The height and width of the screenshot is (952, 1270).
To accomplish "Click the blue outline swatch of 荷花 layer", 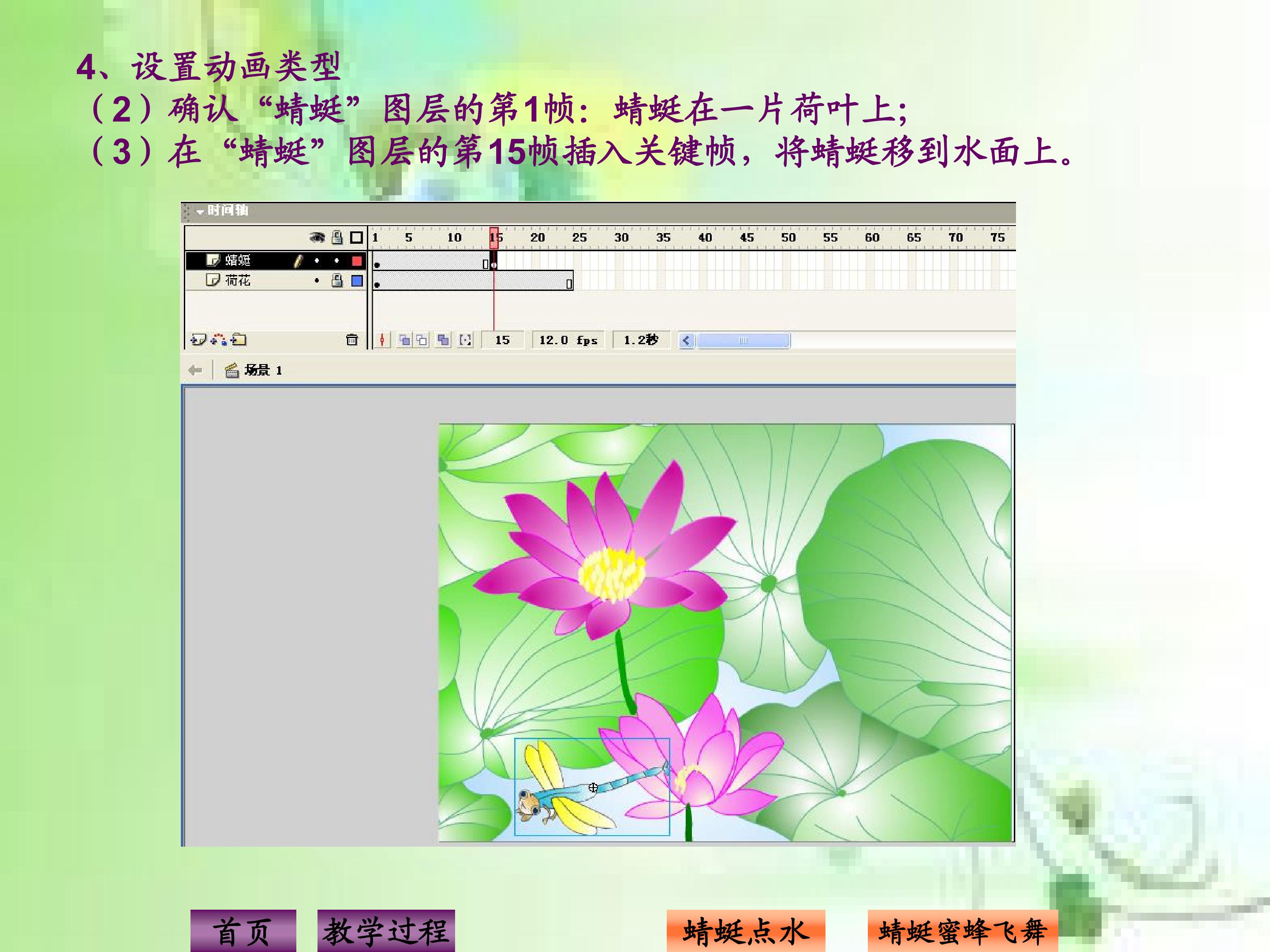I will 357,281.
